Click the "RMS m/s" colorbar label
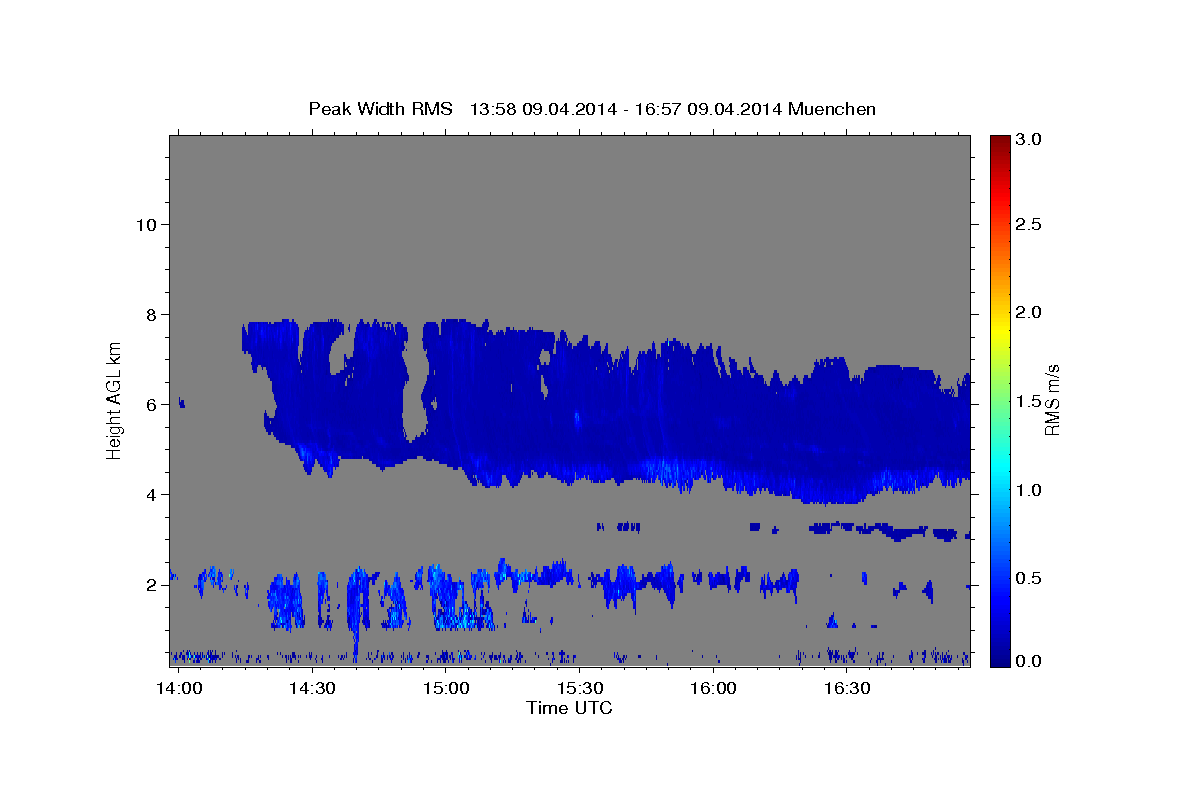 coord(1052,401)
